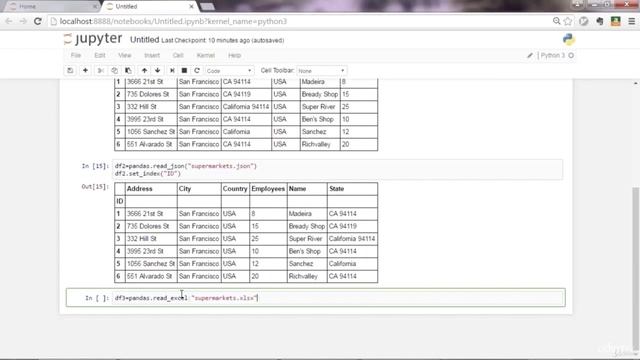Image resolution: width=640 pixels, height=360 pixels.
Task: Open the Insert menu
Action: tap(152, 56)
